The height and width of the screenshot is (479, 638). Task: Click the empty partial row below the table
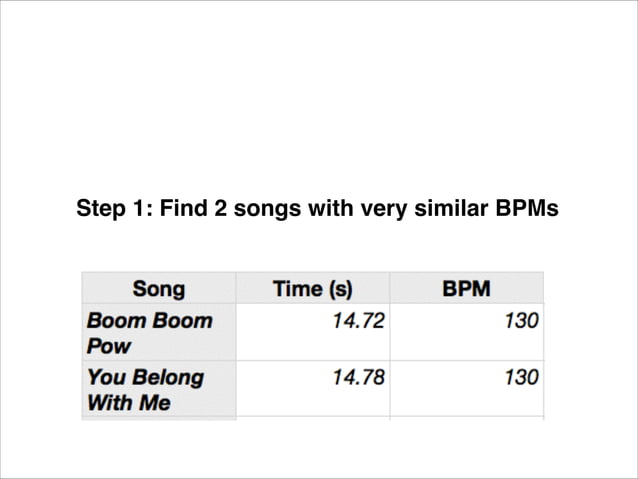coord(312,417)
